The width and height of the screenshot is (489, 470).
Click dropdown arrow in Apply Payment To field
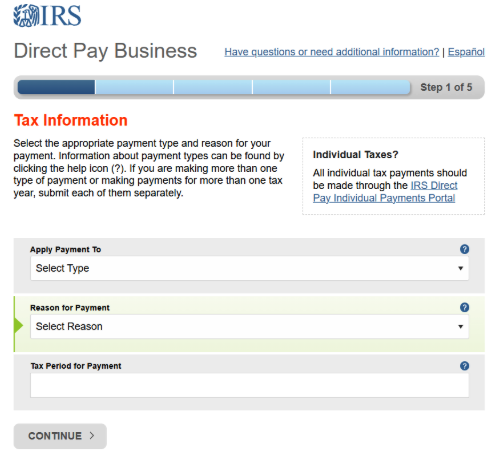pos(460,268)
